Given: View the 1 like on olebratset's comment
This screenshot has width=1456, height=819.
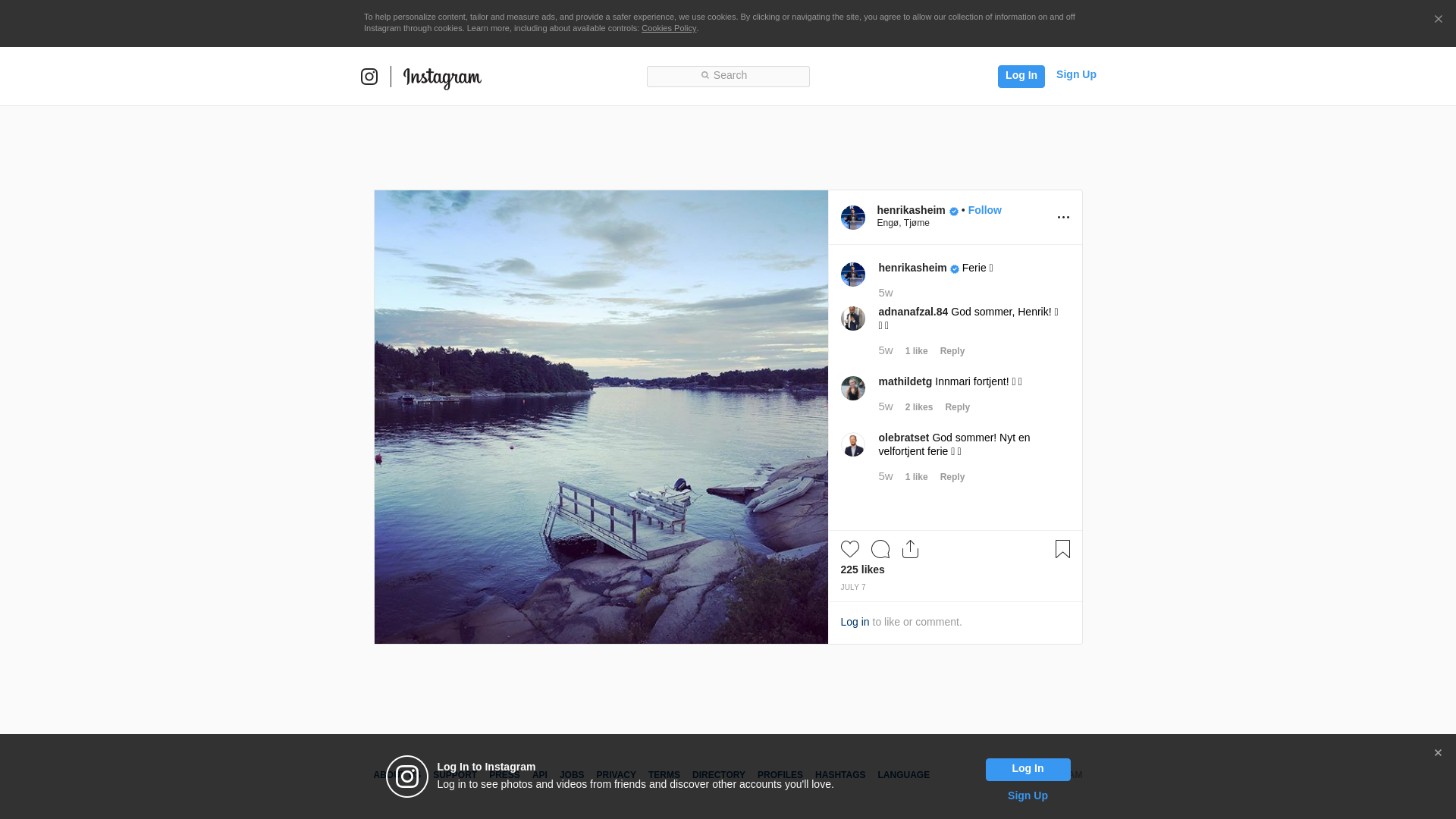Looking at the screenshot, I should 916,477.
